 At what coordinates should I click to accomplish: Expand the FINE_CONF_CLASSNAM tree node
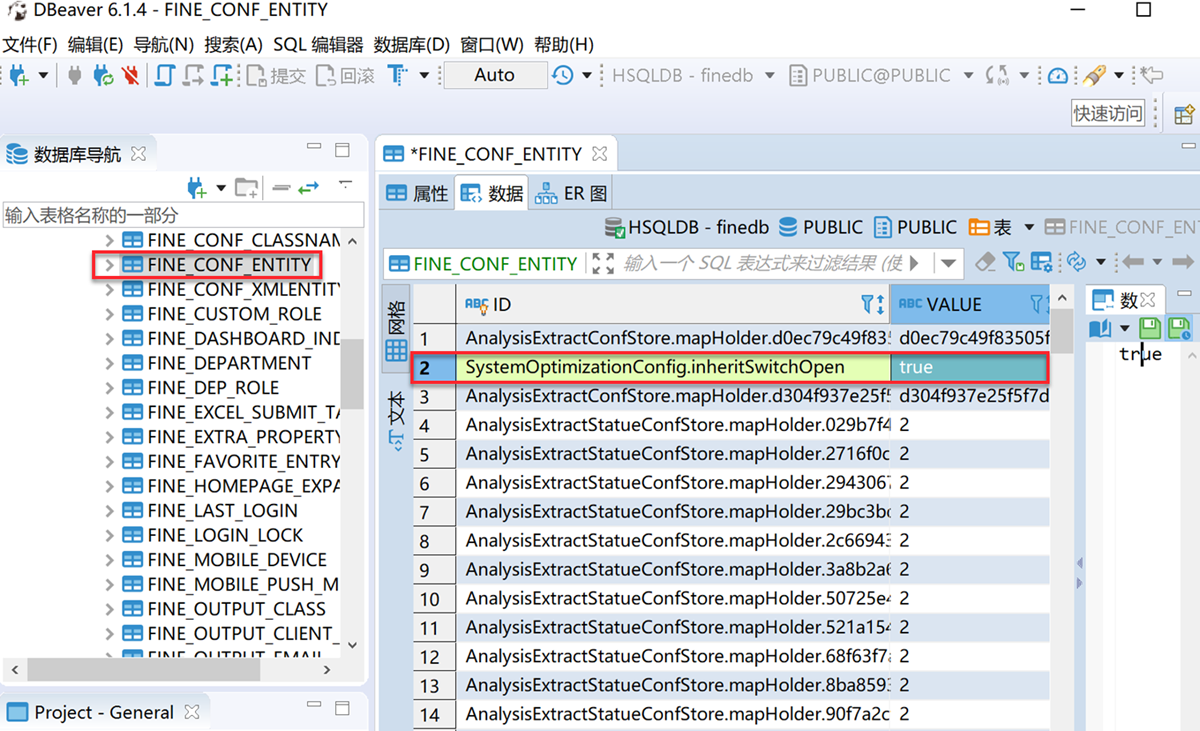[110, 240]
